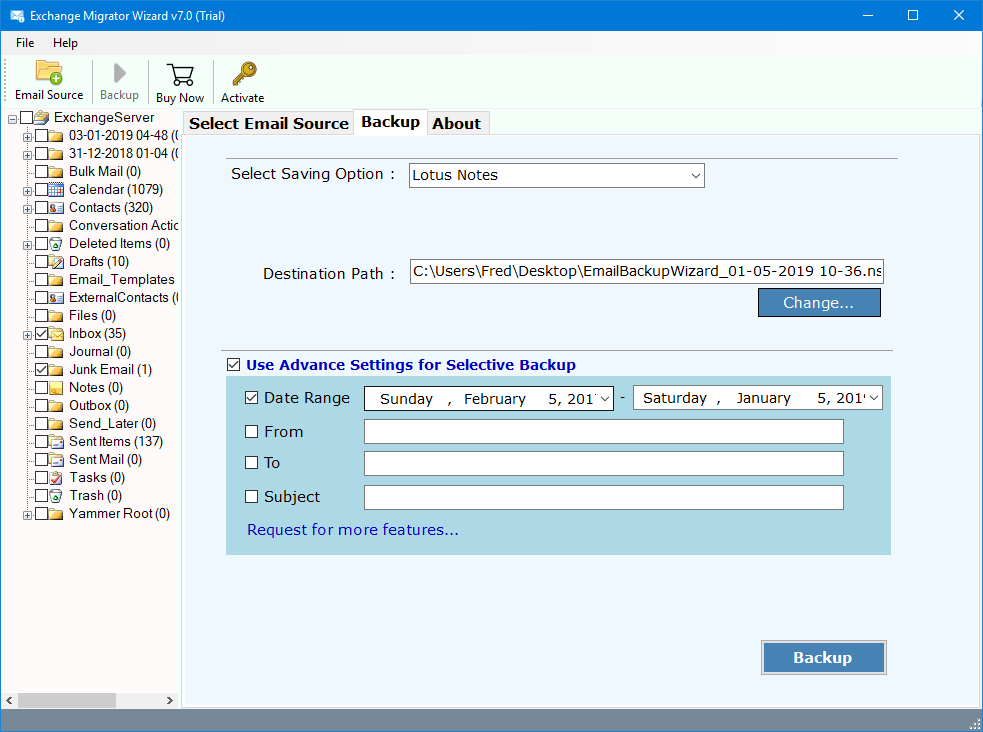
Task: Click the To filter text field
Action: coord(604,464)
